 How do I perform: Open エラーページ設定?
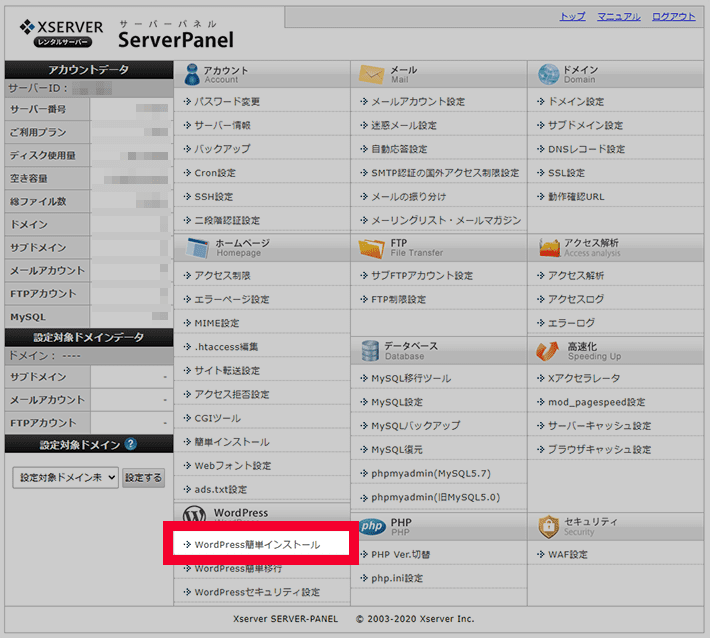[232, 299]
